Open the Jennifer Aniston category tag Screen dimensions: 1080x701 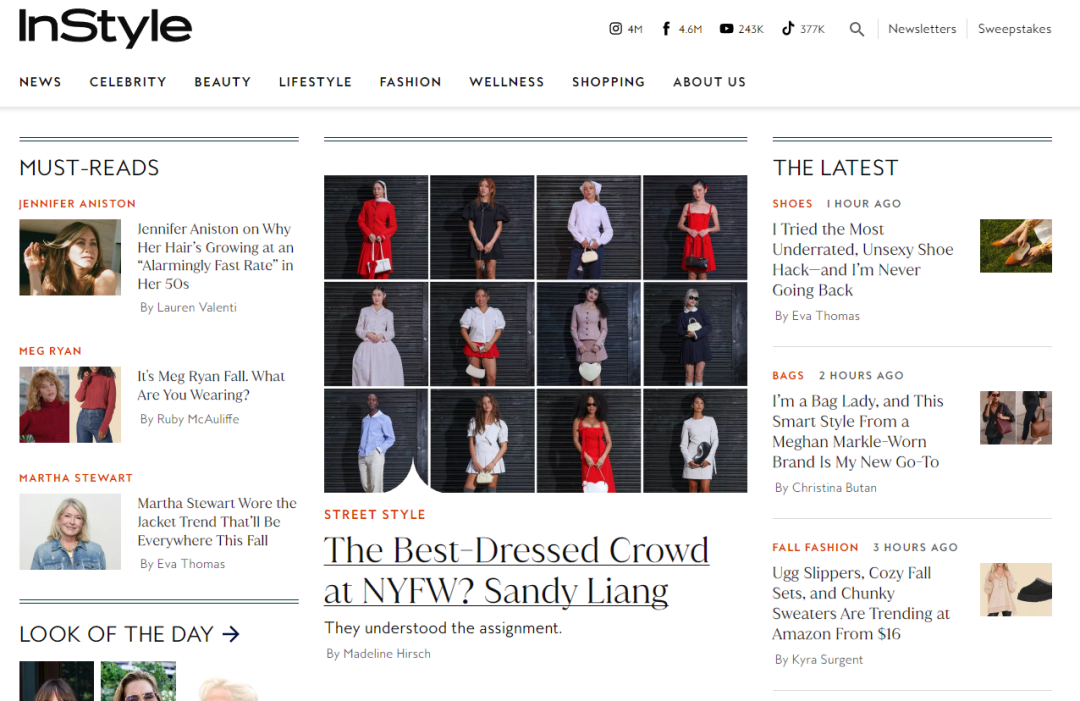click(x=77, y=204)
